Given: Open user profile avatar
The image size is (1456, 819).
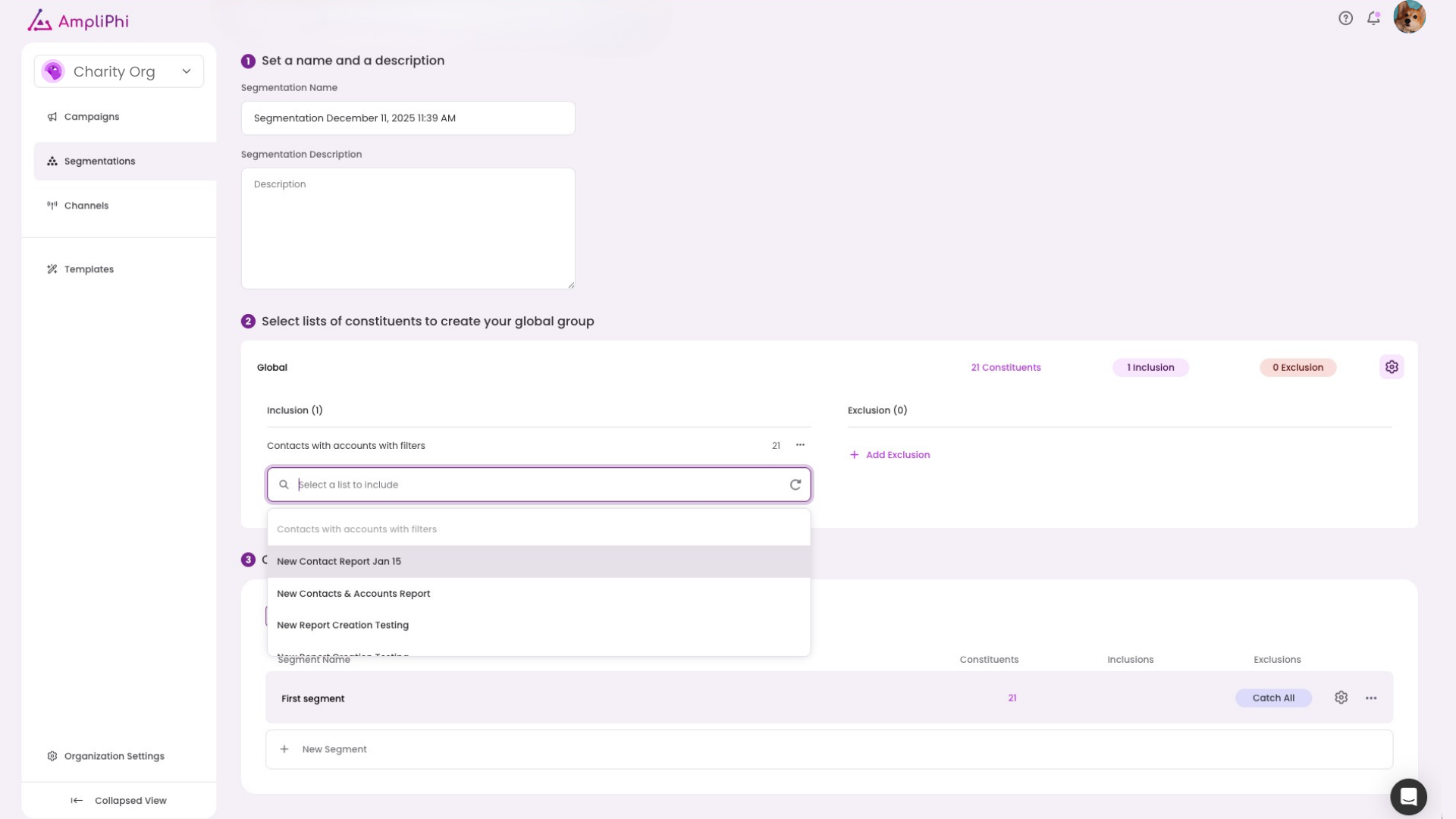Looking at the screenshot, I should [x=1409, y=17].
